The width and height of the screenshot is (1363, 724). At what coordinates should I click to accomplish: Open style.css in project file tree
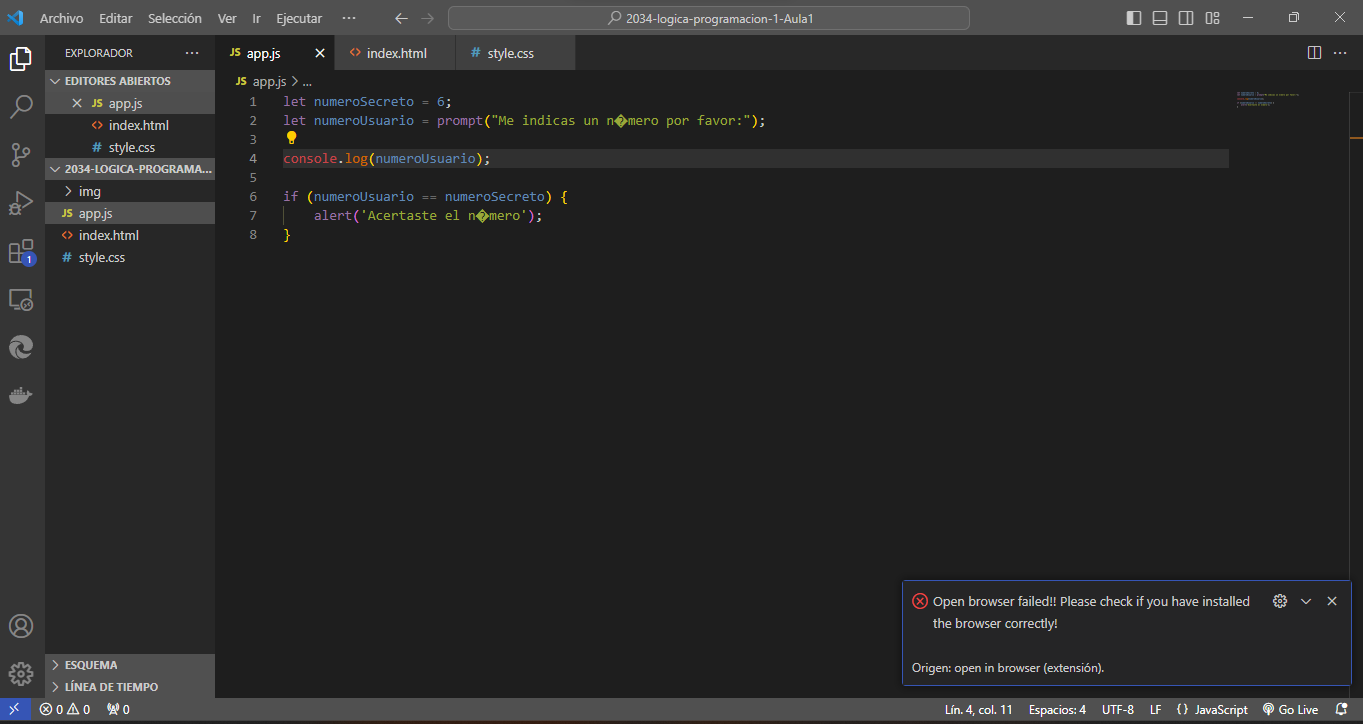pos(131,257)
